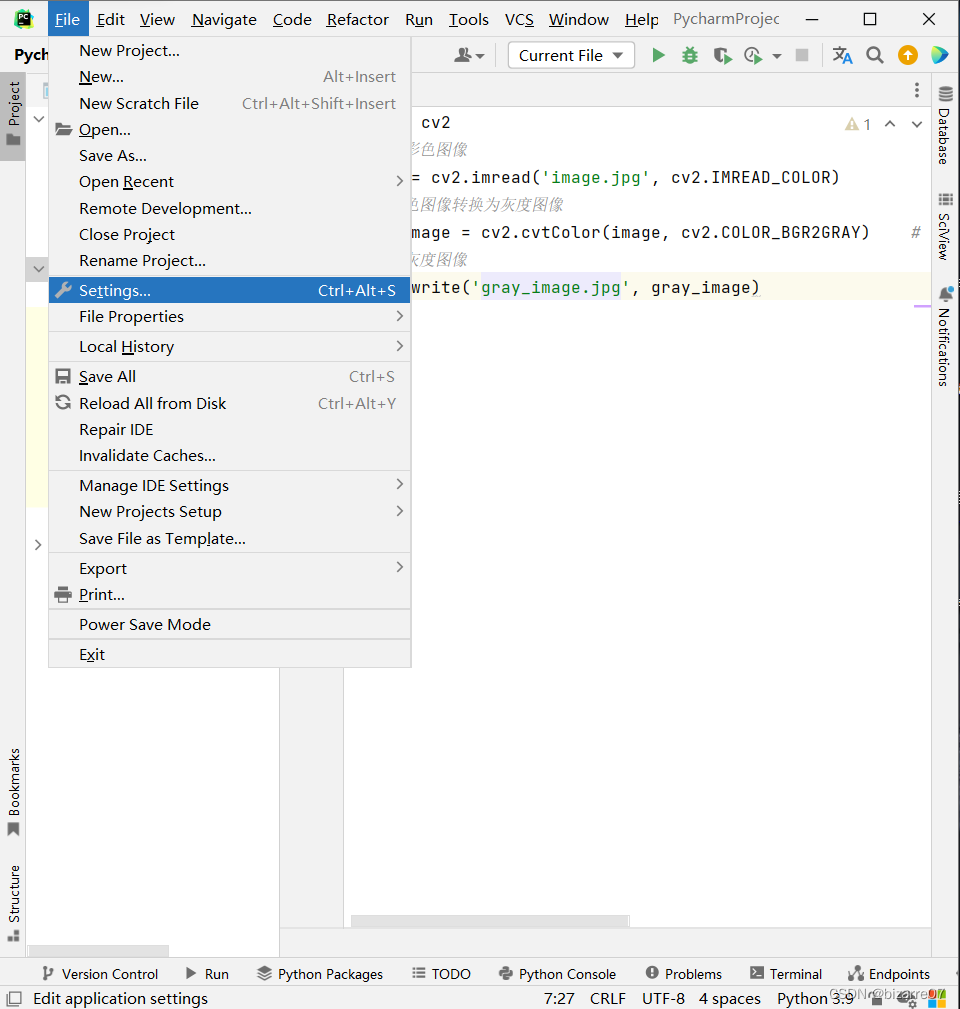
Task: Choose Reload All from Disk
Action: [230, 403]
